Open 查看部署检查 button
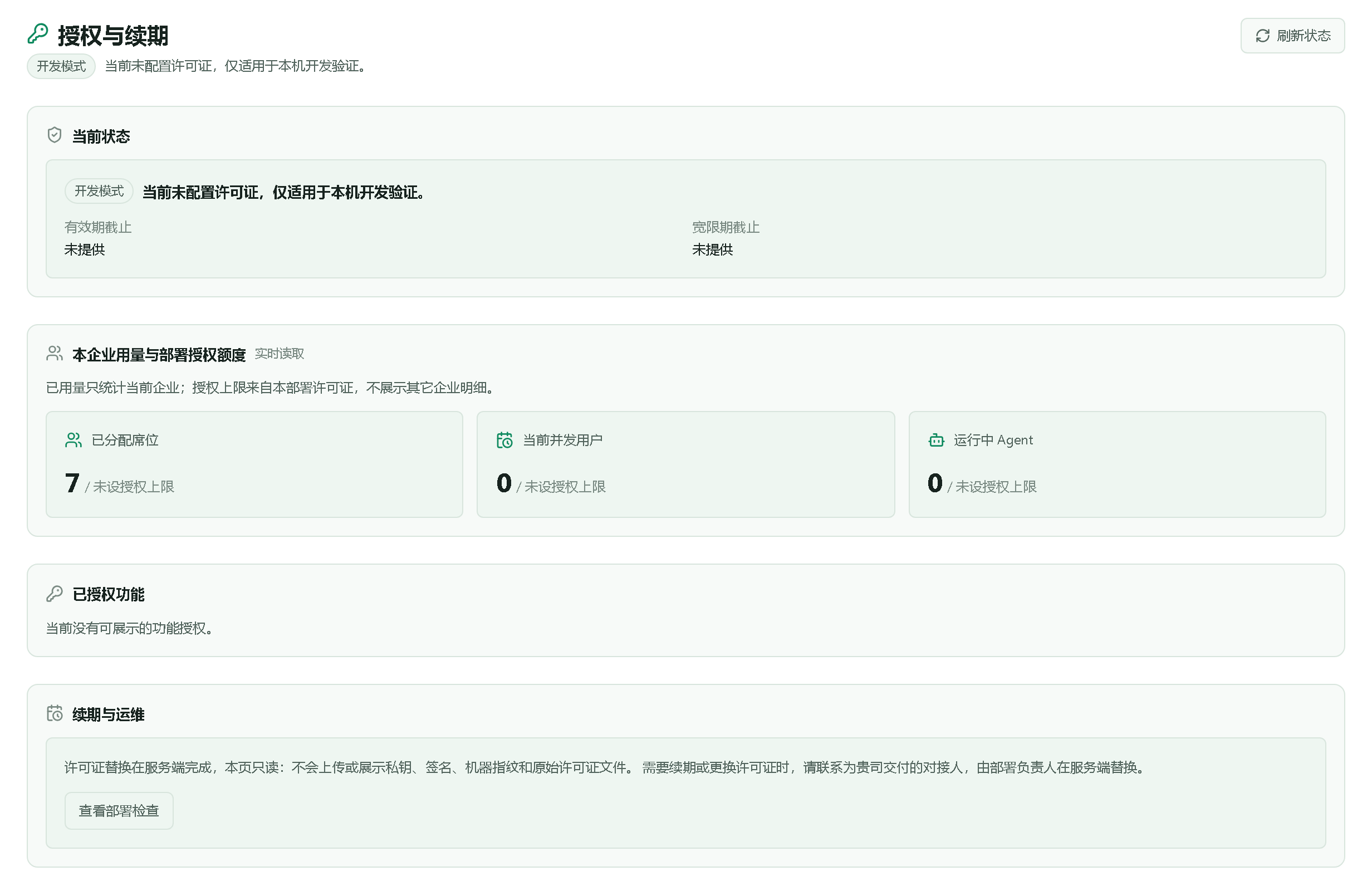The height and width of the screenshot is (881, 1372). pyautogui.click(x=119, y=811)
